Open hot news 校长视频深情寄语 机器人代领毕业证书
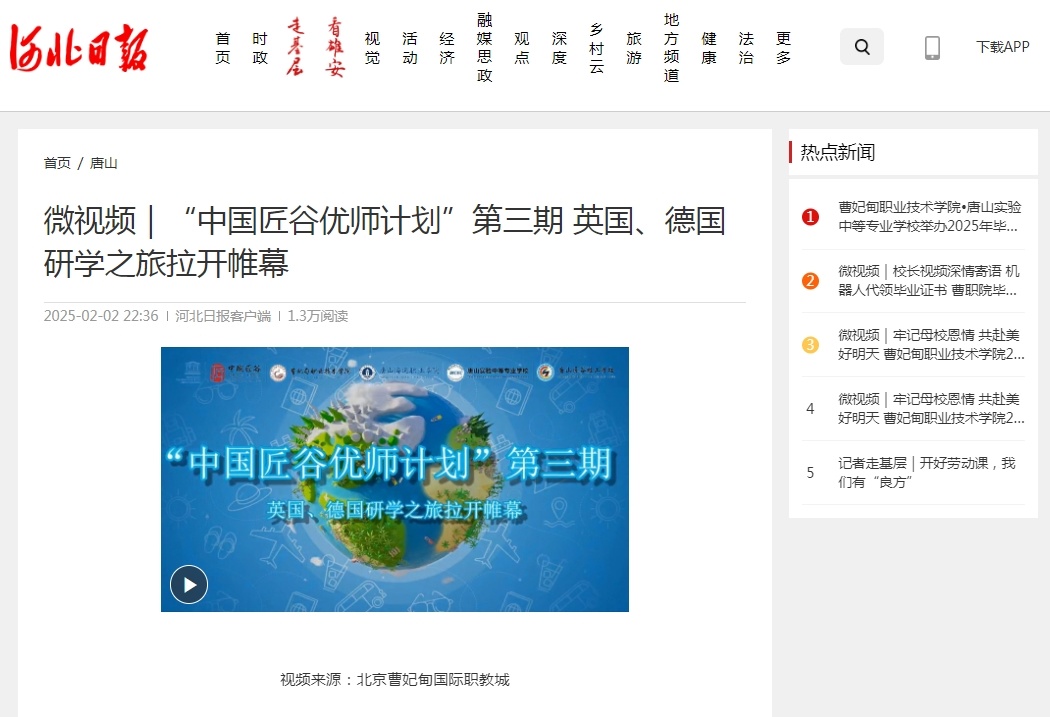 tap(929, 281)
